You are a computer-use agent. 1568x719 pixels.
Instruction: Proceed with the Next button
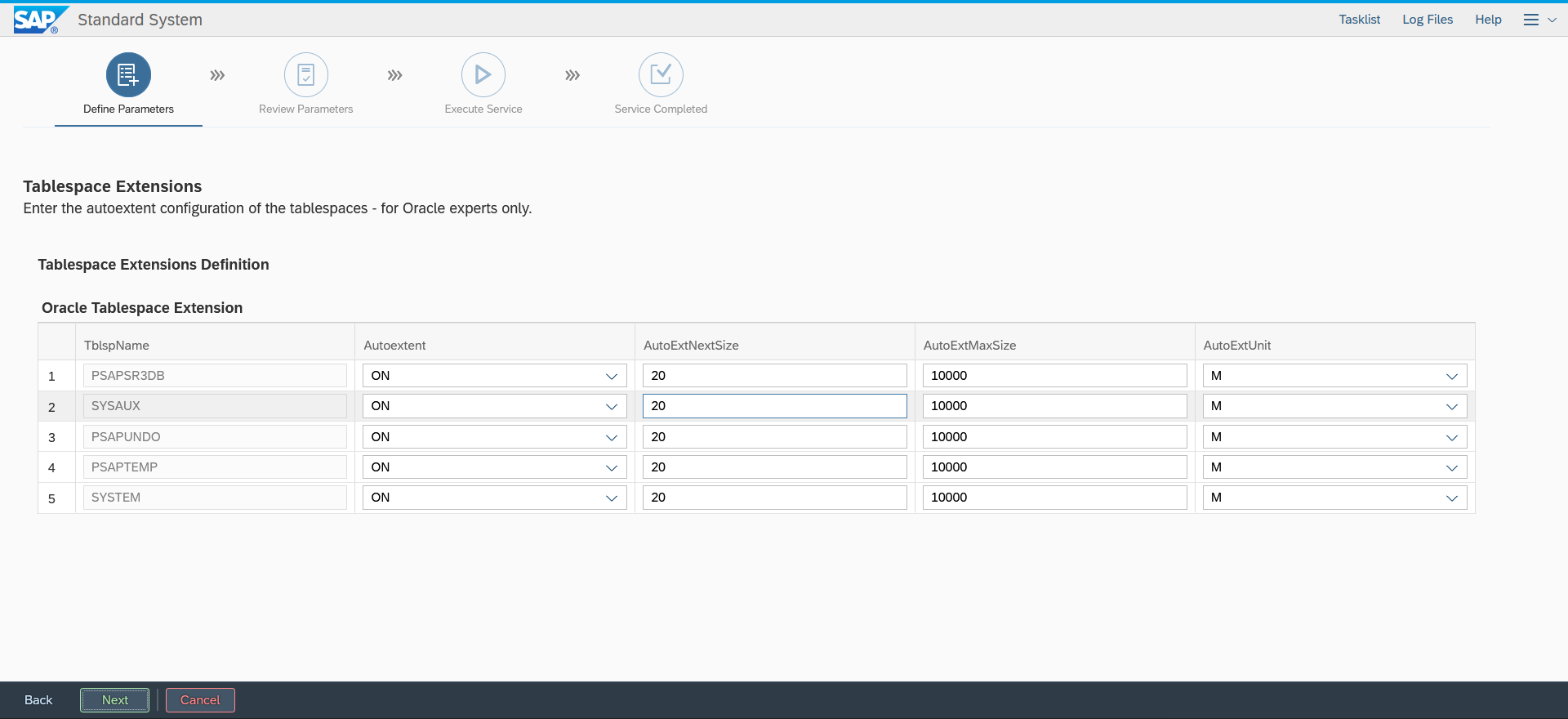[115, 700]
